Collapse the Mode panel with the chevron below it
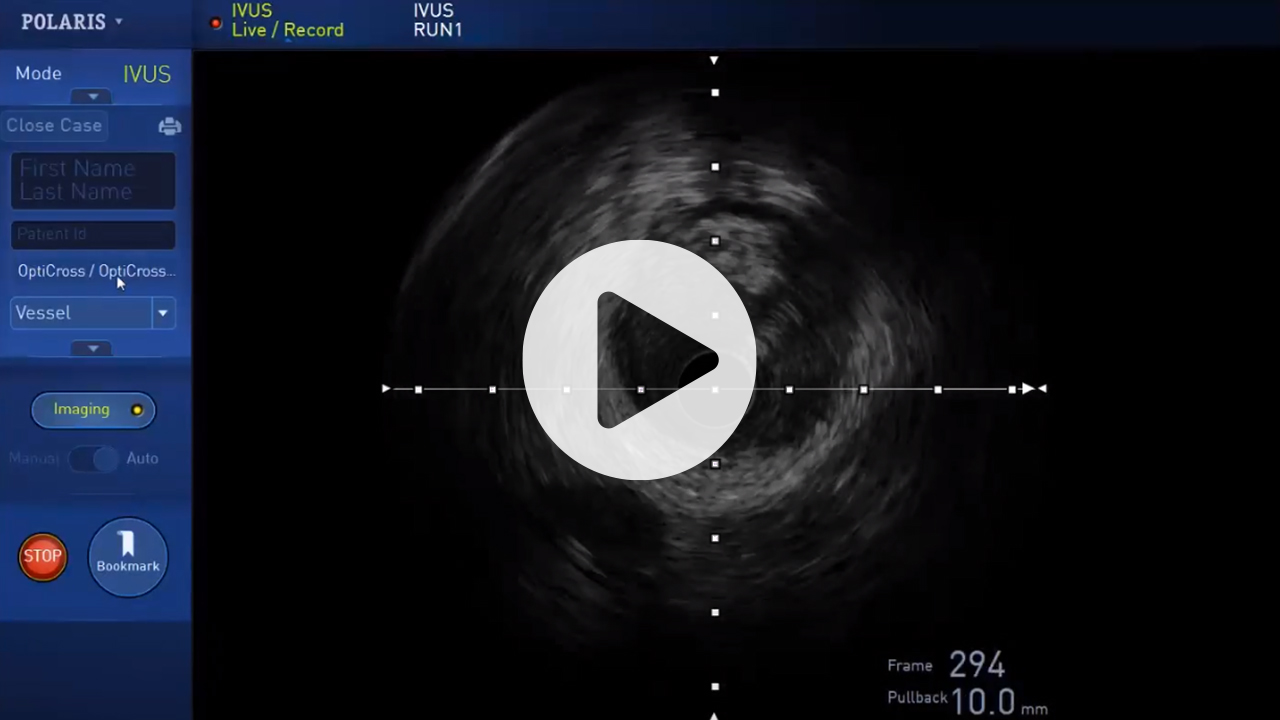 click(93, 97)
